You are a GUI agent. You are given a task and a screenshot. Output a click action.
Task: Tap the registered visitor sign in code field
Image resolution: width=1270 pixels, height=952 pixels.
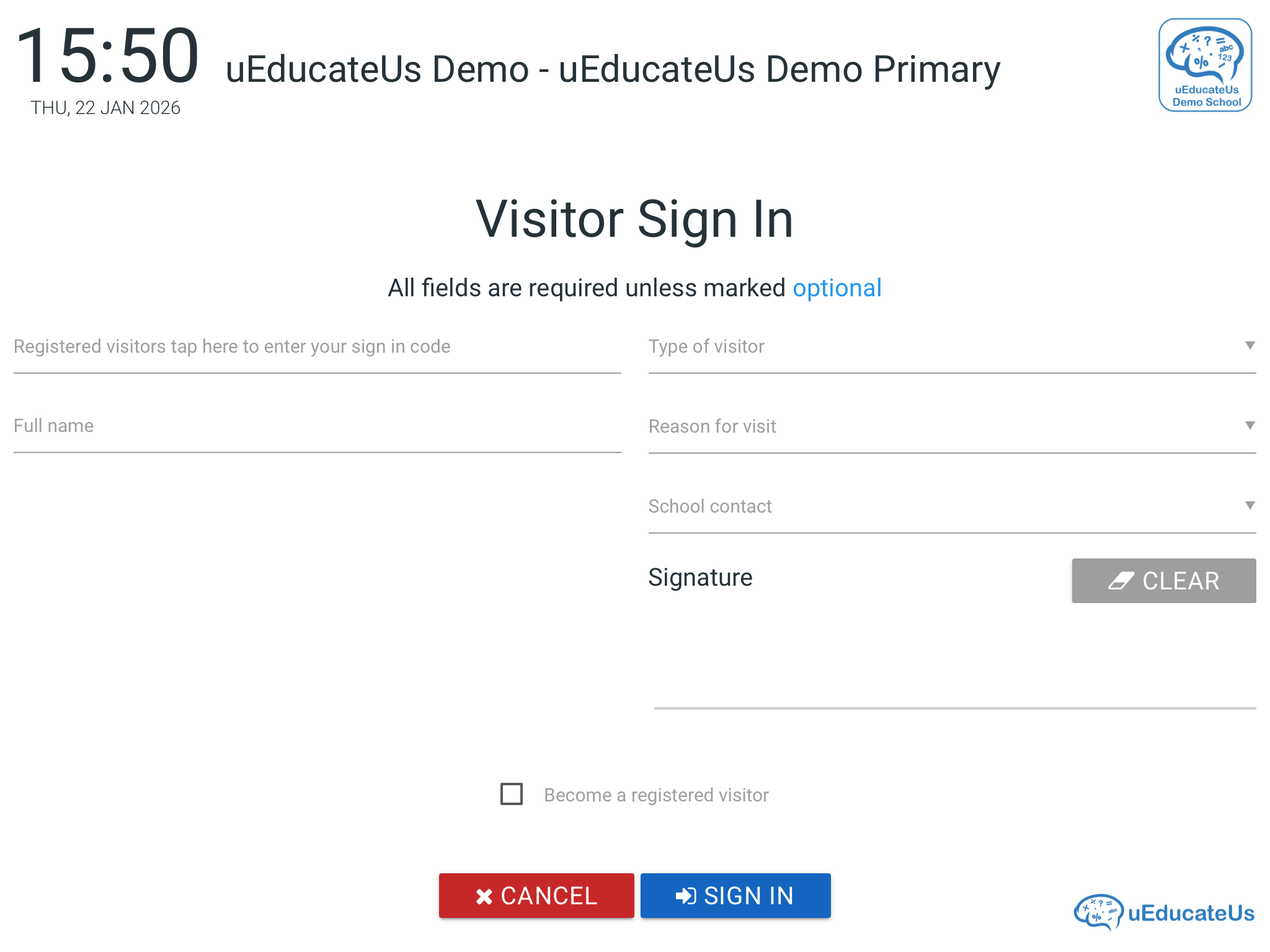317,346
